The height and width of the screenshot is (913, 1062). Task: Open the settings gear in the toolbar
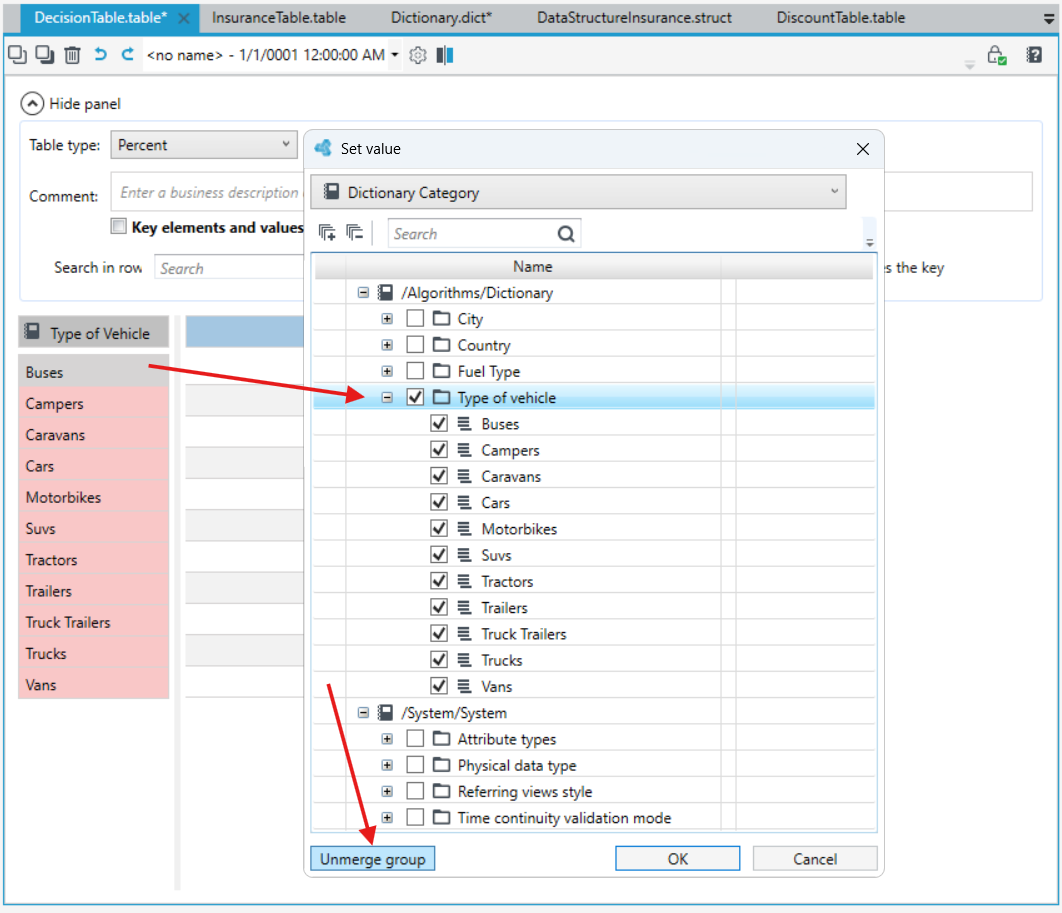coord(418,55)
